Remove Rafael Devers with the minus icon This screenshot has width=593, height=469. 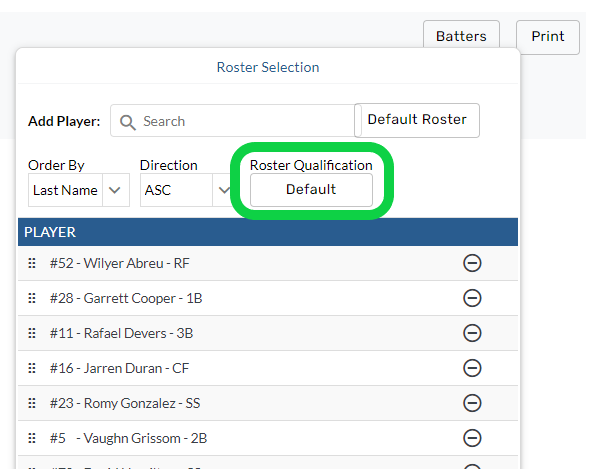coord(472,333)
